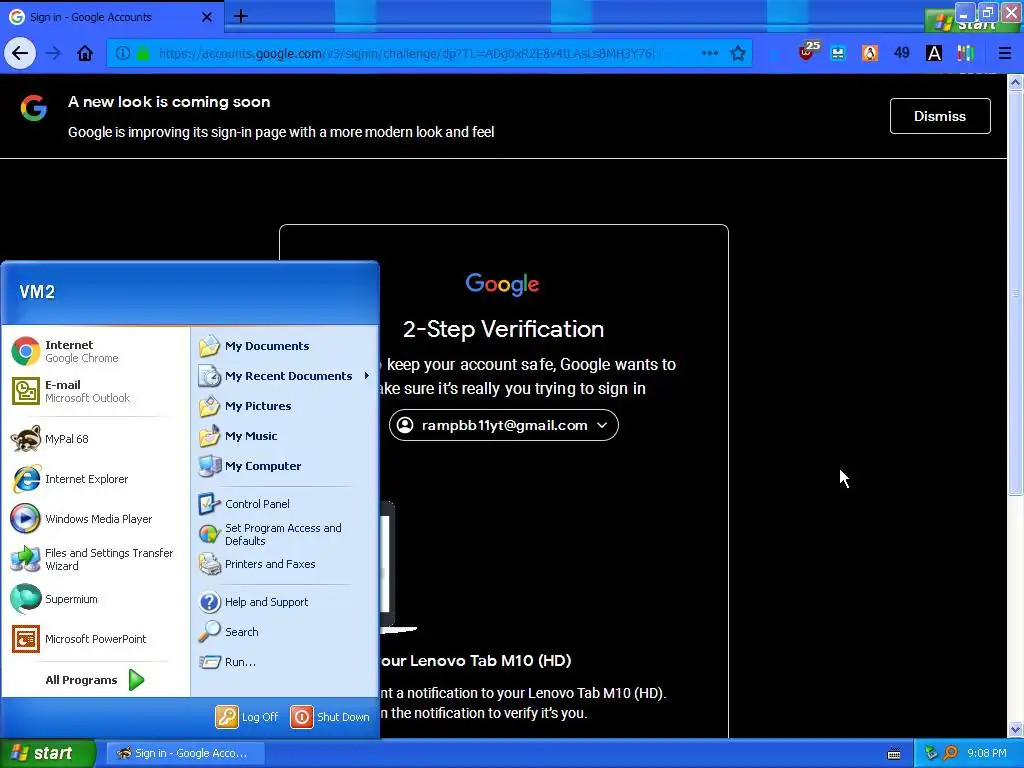The image size is (1024, 768).
Task: Click the browser forward arrow
Action: click(x=53, y=53)
